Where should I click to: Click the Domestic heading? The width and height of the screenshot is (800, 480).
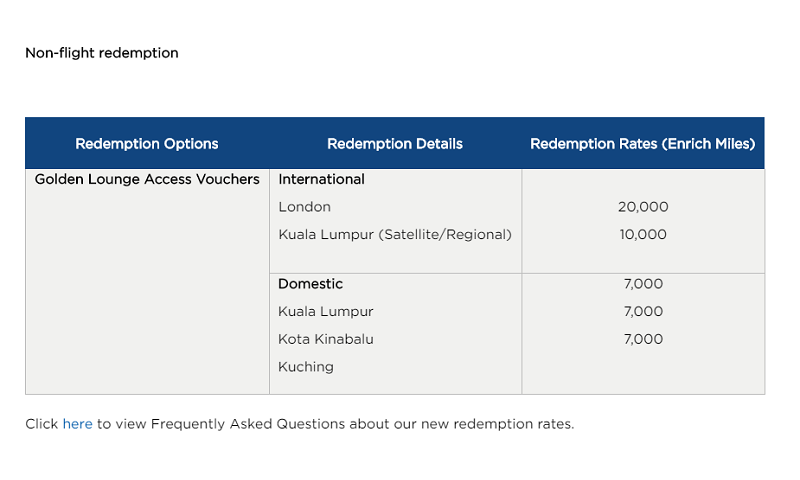pos(310,284)
